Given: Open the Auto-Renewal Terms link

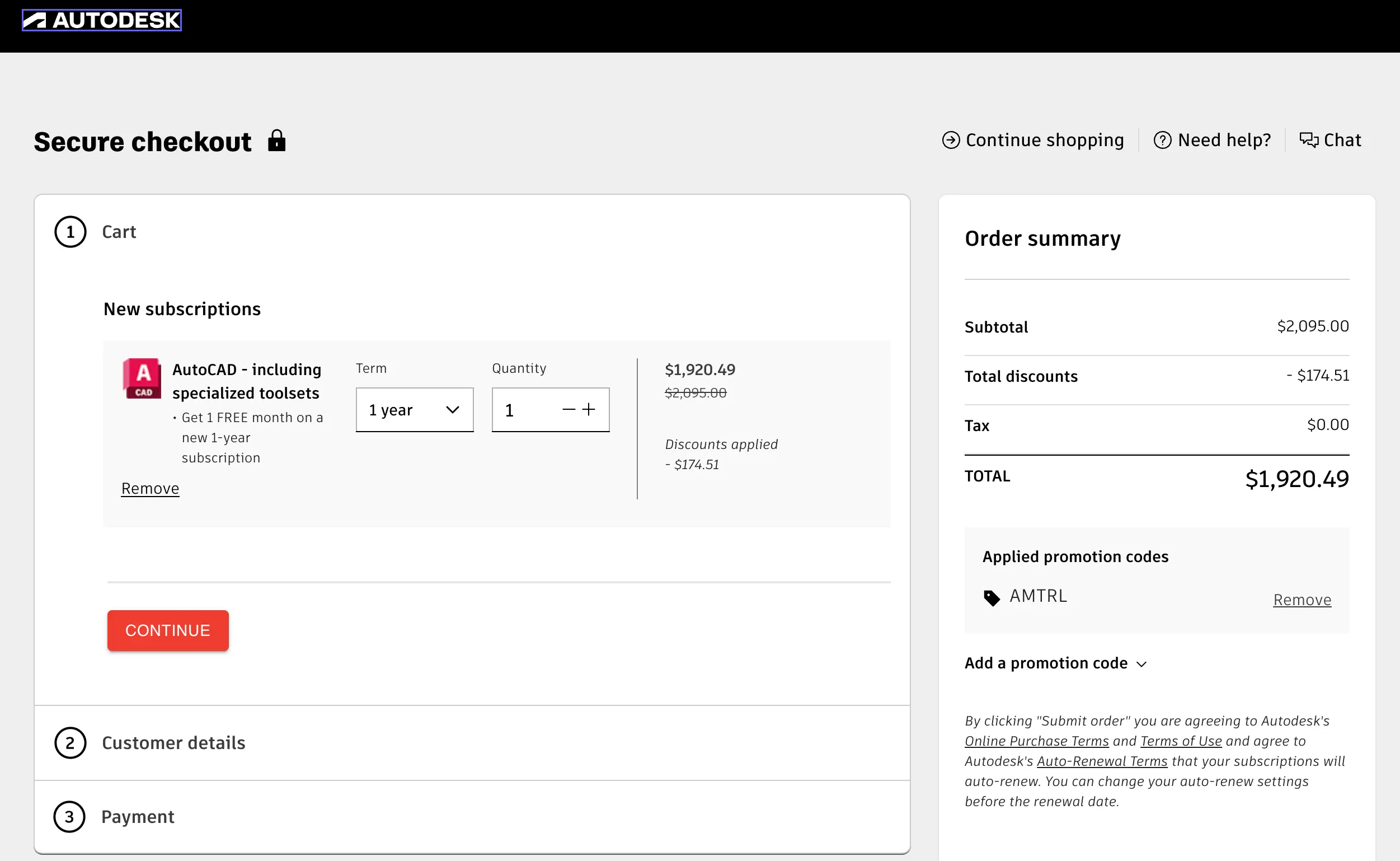Looking at the screenshot, I should tap(1102, 761).
